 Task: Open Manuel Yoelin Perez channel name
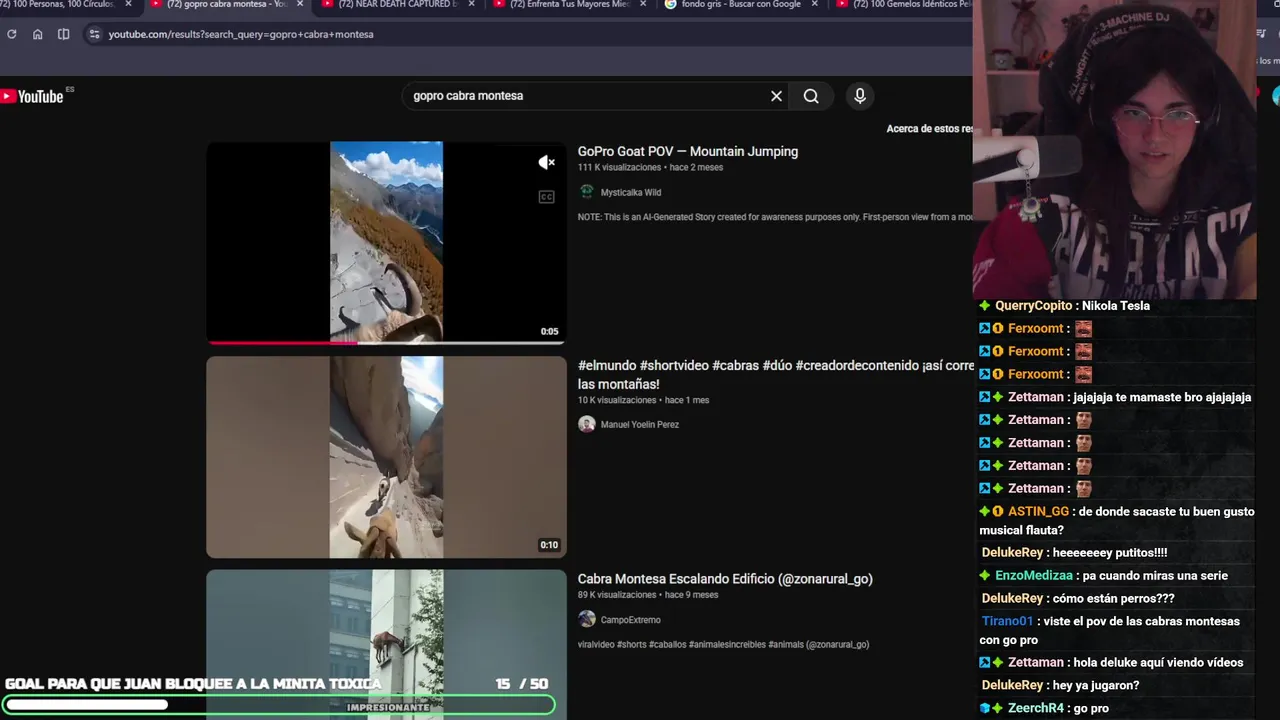[640, 424]
